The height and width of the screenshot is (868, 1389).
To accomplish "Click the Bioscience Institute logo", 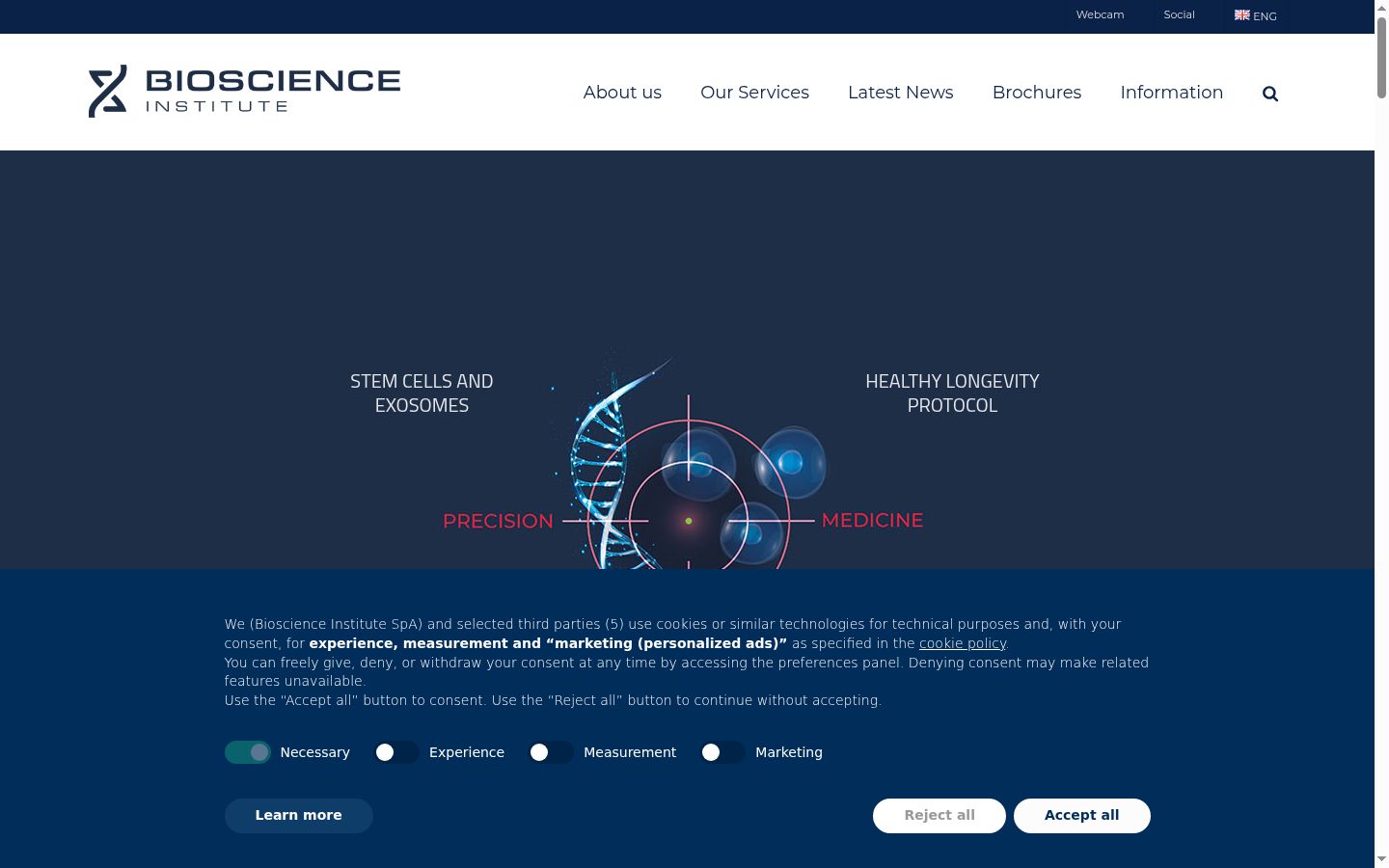I will pyautogui.click(x=244, y=92).
